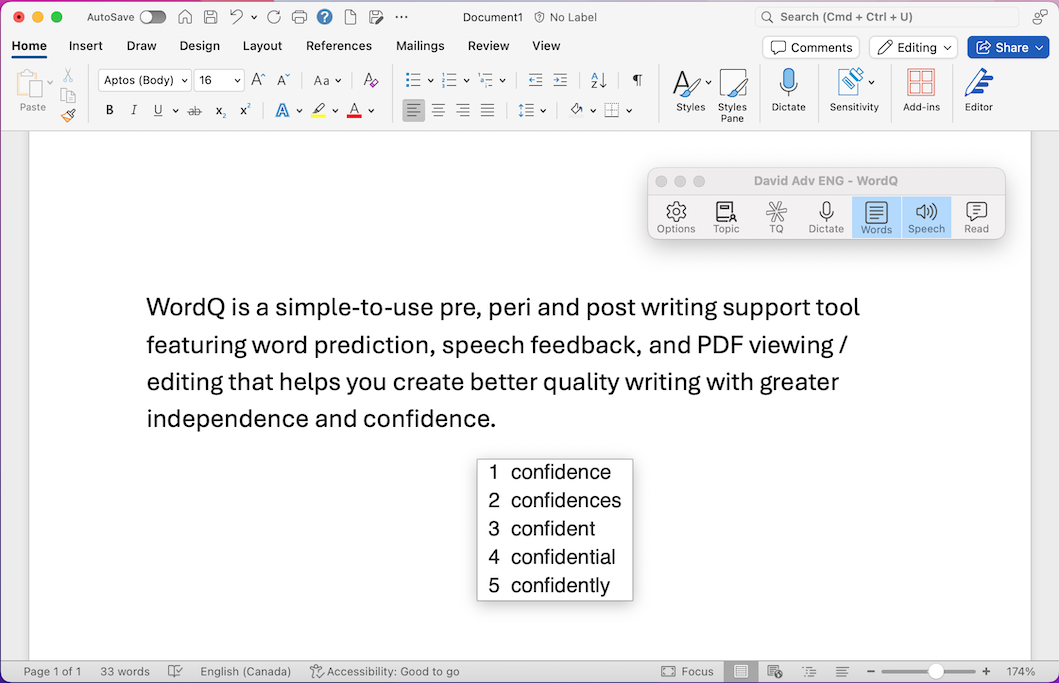Open the WordQ Read tool
This screenshot has width=1059, height=683.
coord(976,216)
